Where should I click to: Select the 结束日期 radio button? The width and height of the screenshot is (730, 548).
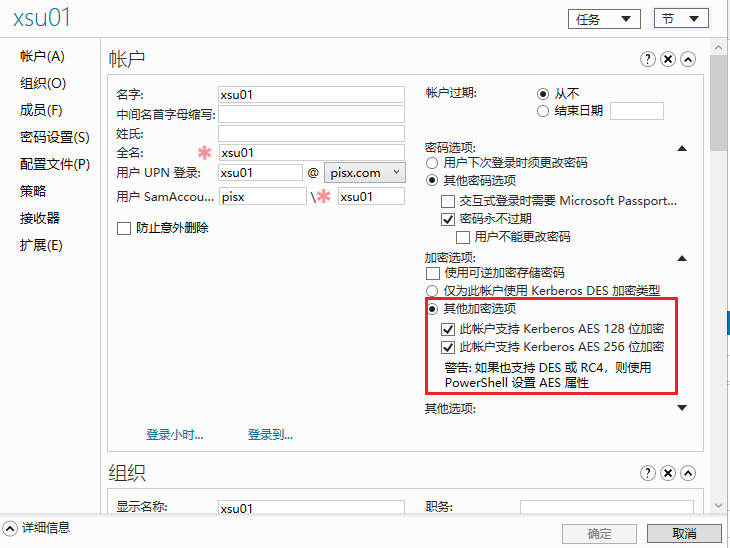tap(543, 111)
